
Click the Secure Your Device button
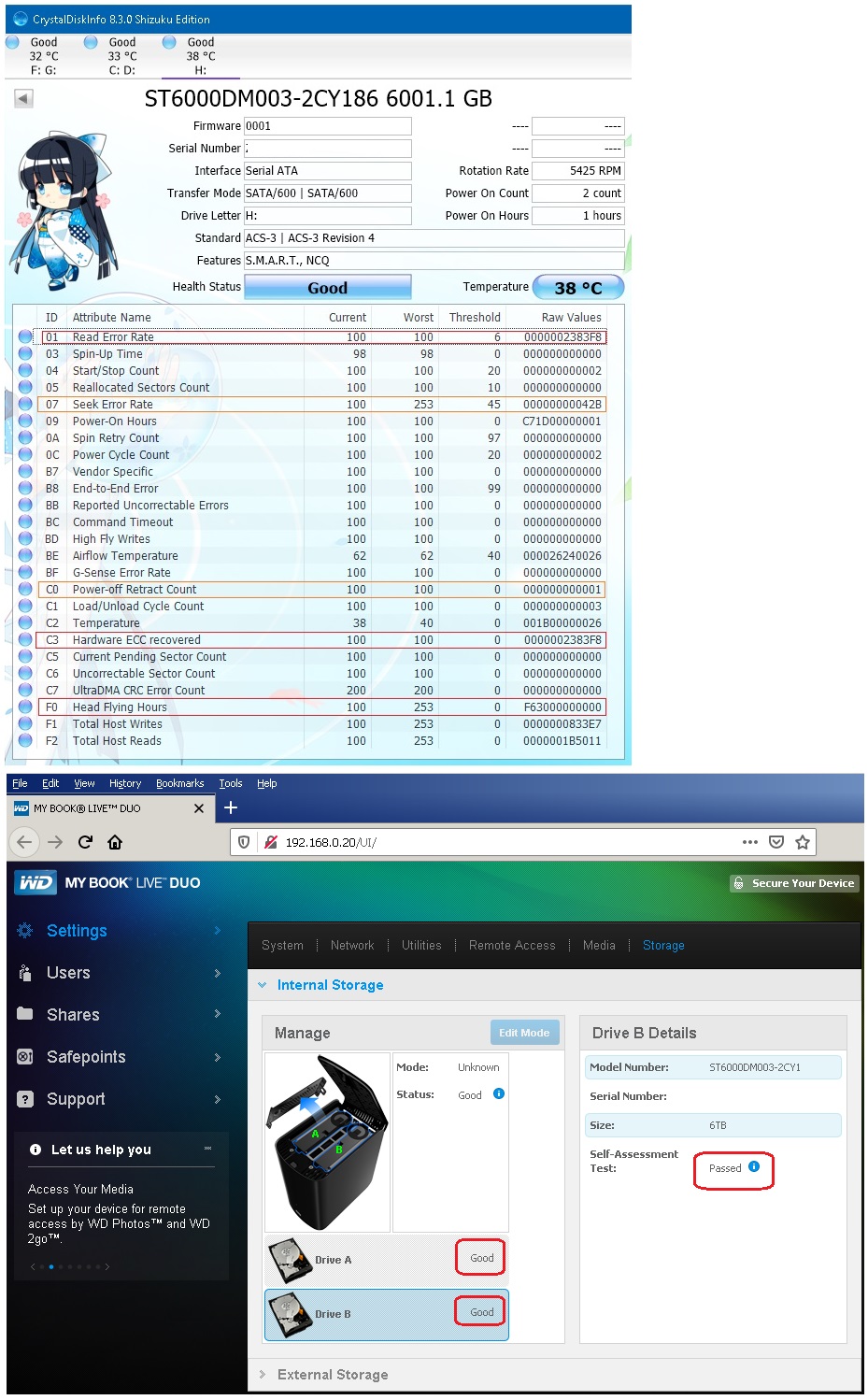click(x=794, y=883)
